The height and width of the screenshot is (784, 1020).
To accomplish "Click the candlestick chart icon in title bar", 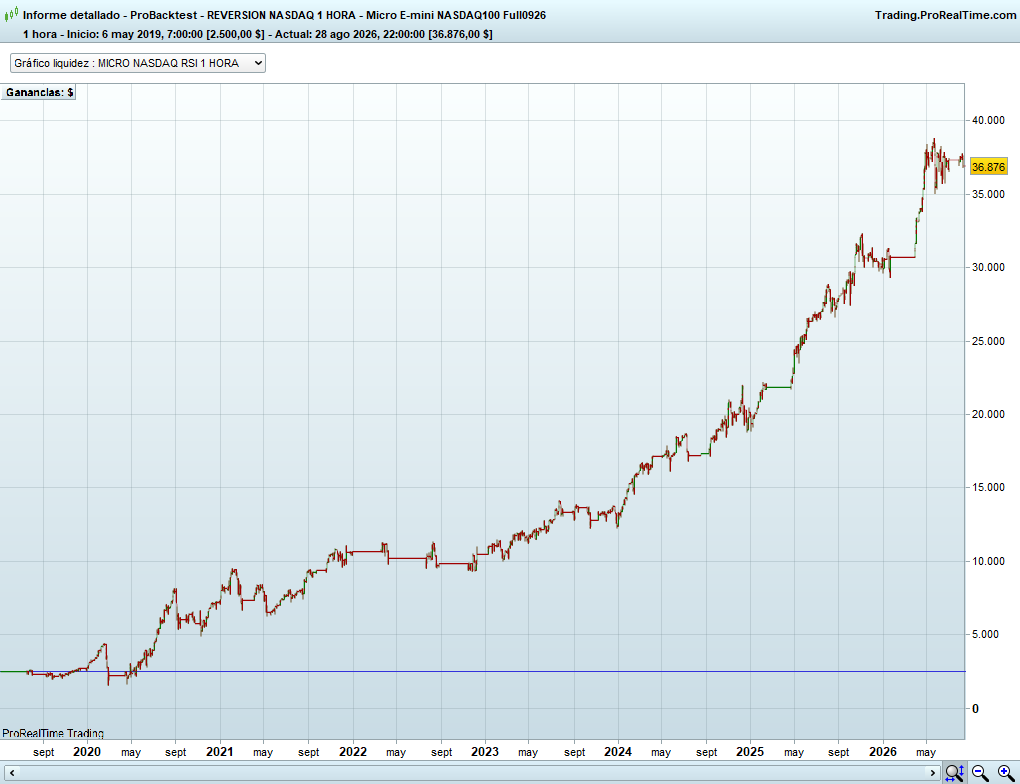I will tap(11, 14).
